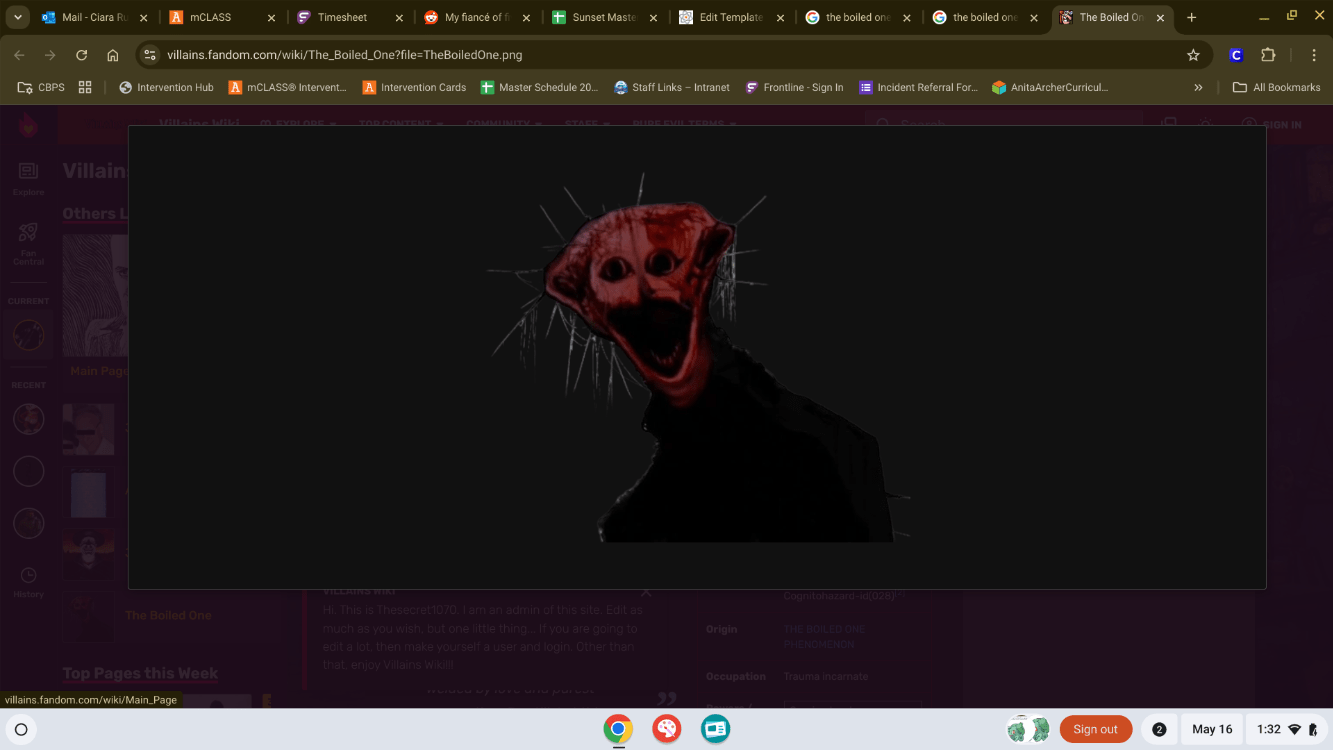
Task: Show the hidden bookmarks overflow
Action: [1198, 87]
